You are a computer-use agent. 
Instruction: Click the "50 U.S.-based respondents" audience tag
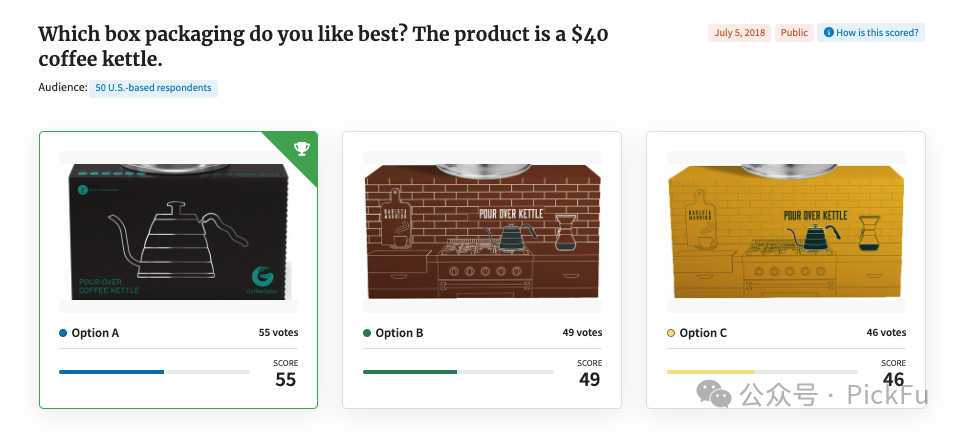[x=153, y=88]
